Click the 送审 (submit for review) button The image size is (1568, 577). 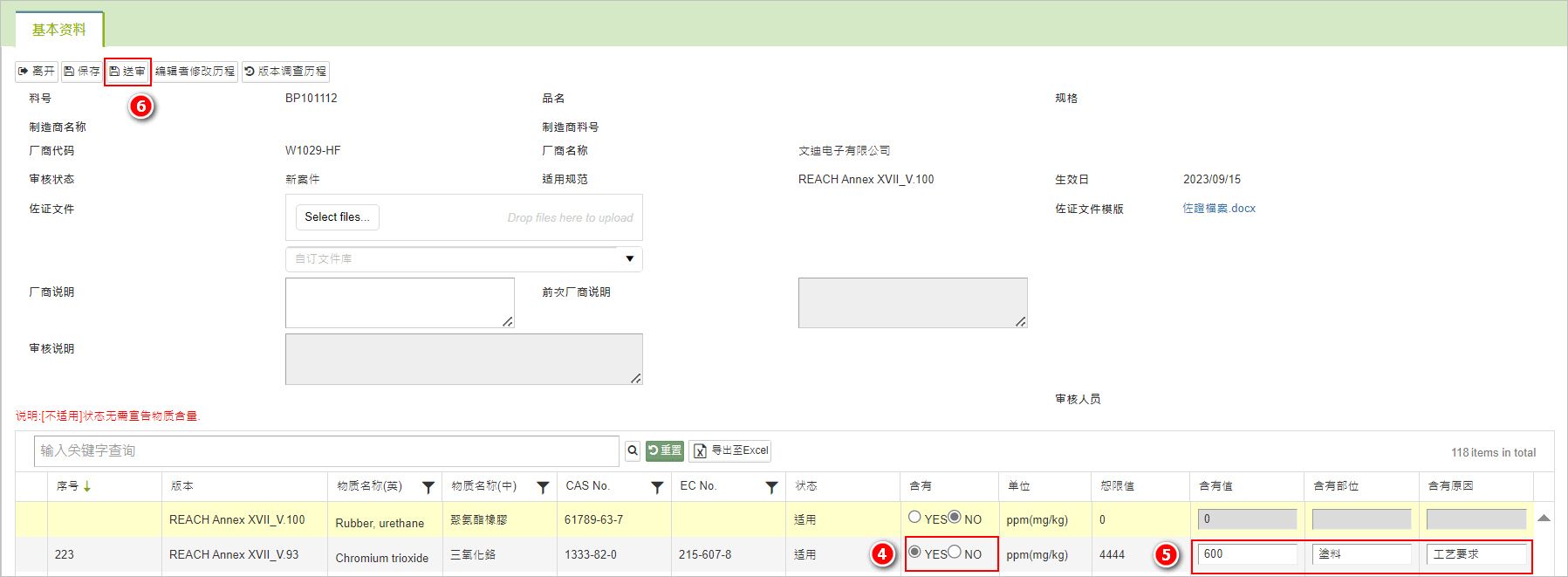tap(127, 72)
